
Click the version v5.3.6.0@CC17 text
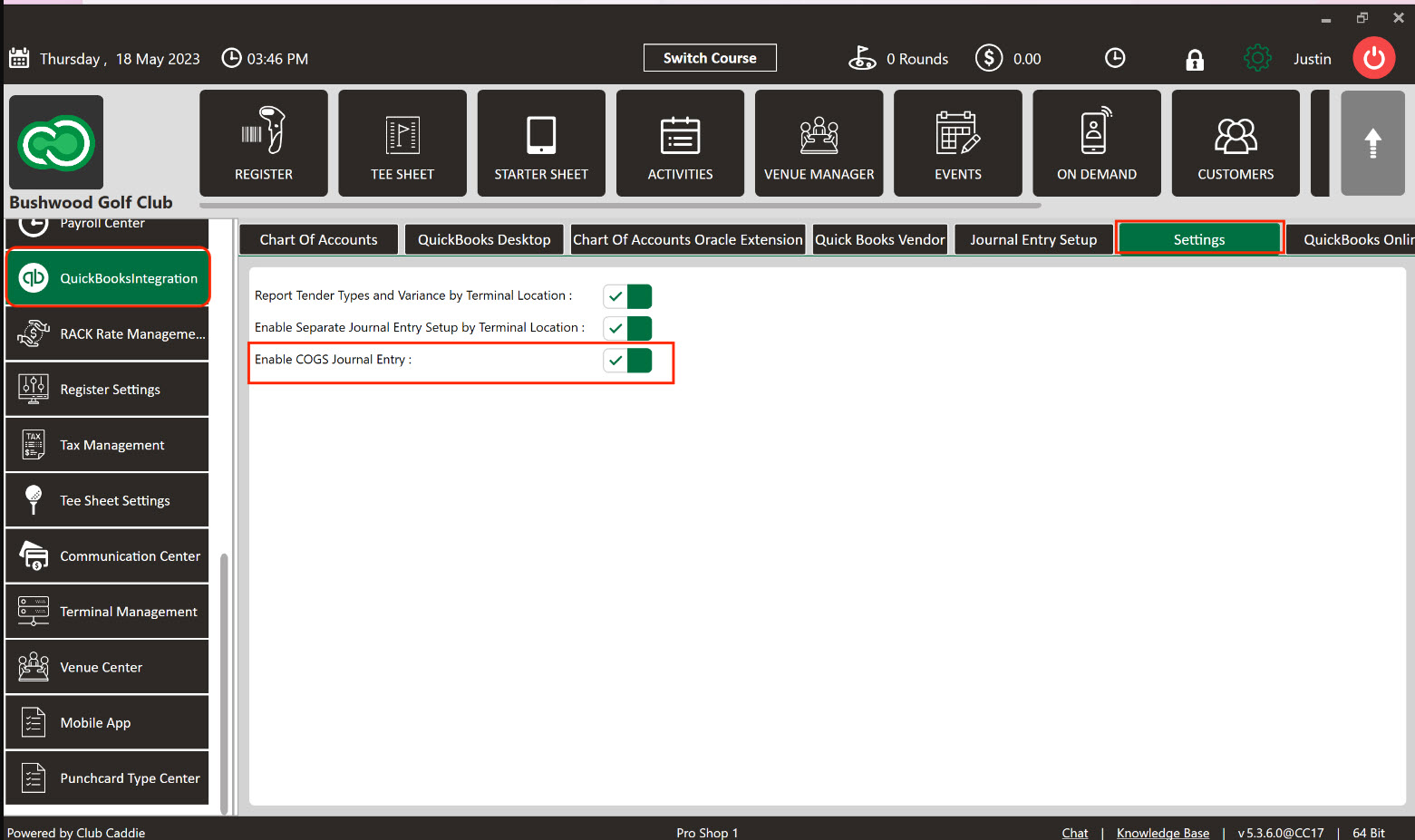[1281, 833]
